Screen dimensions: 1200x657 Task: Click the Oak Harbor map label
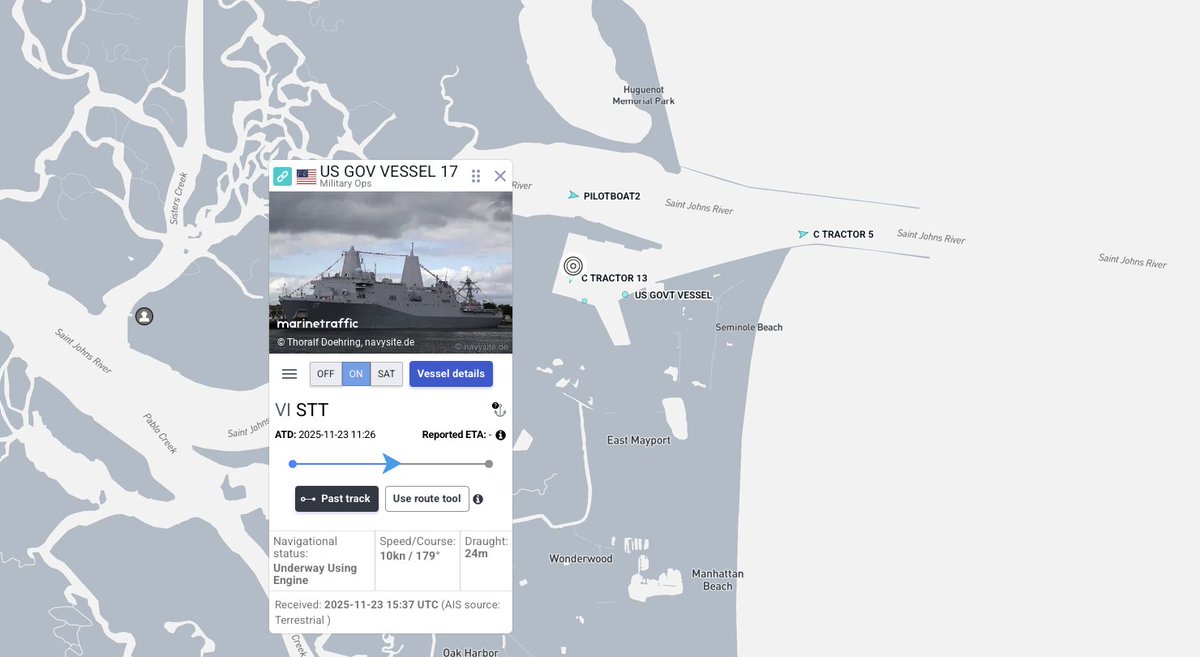pyautogui.click(x=471, y=652)
